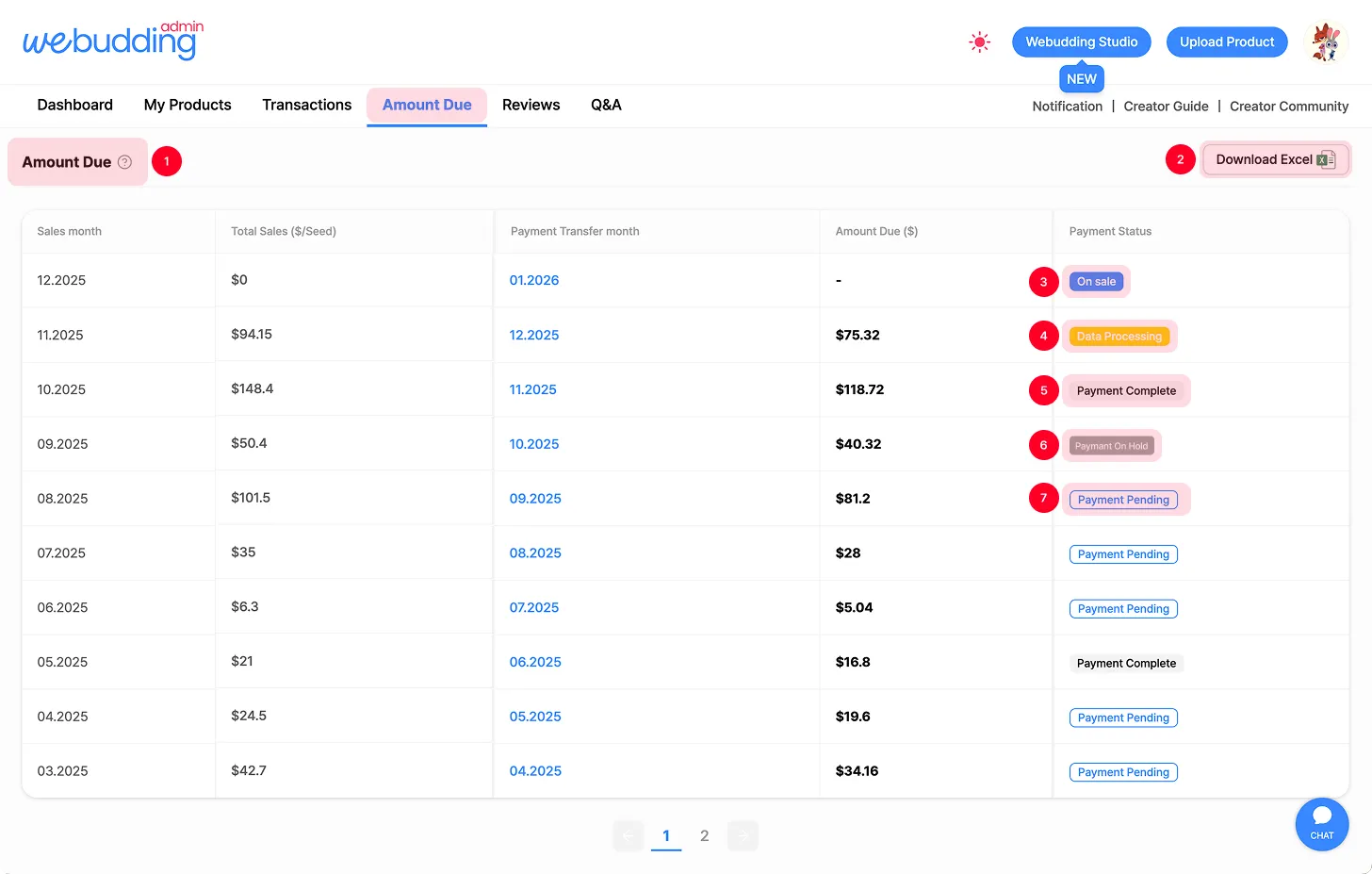
Task: Open transfer month link in the $24.5 row
Action: point(535,717)
